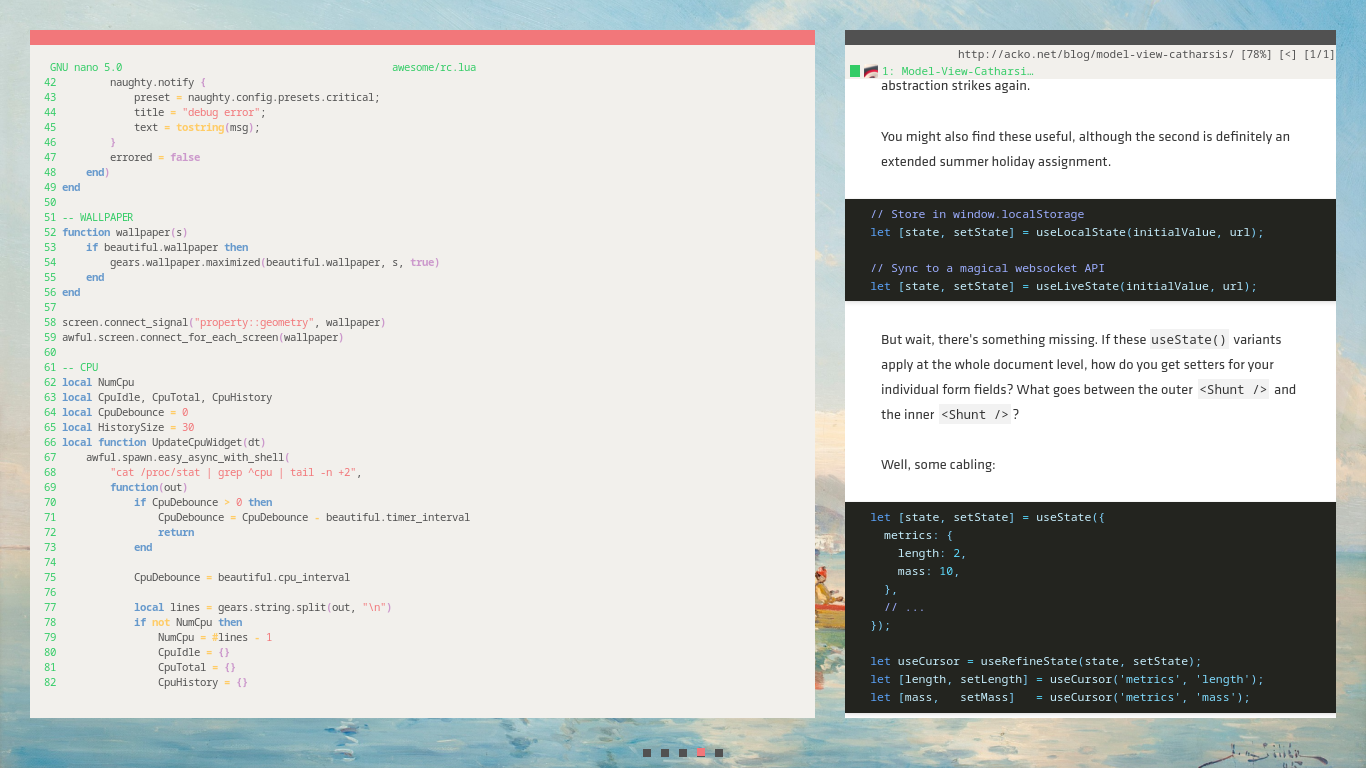Click '<Shunt />' snippet after 'the inner'
Screen dimensions: 1366x768
click(975, 414)
